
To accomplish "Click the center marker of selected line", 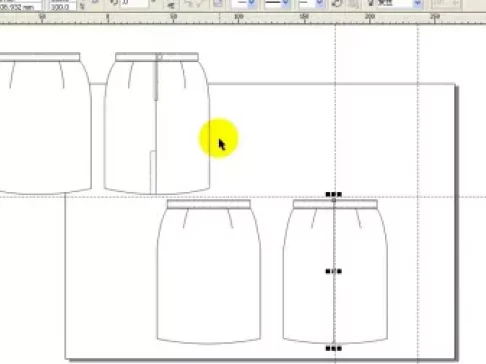I will 334,271.
